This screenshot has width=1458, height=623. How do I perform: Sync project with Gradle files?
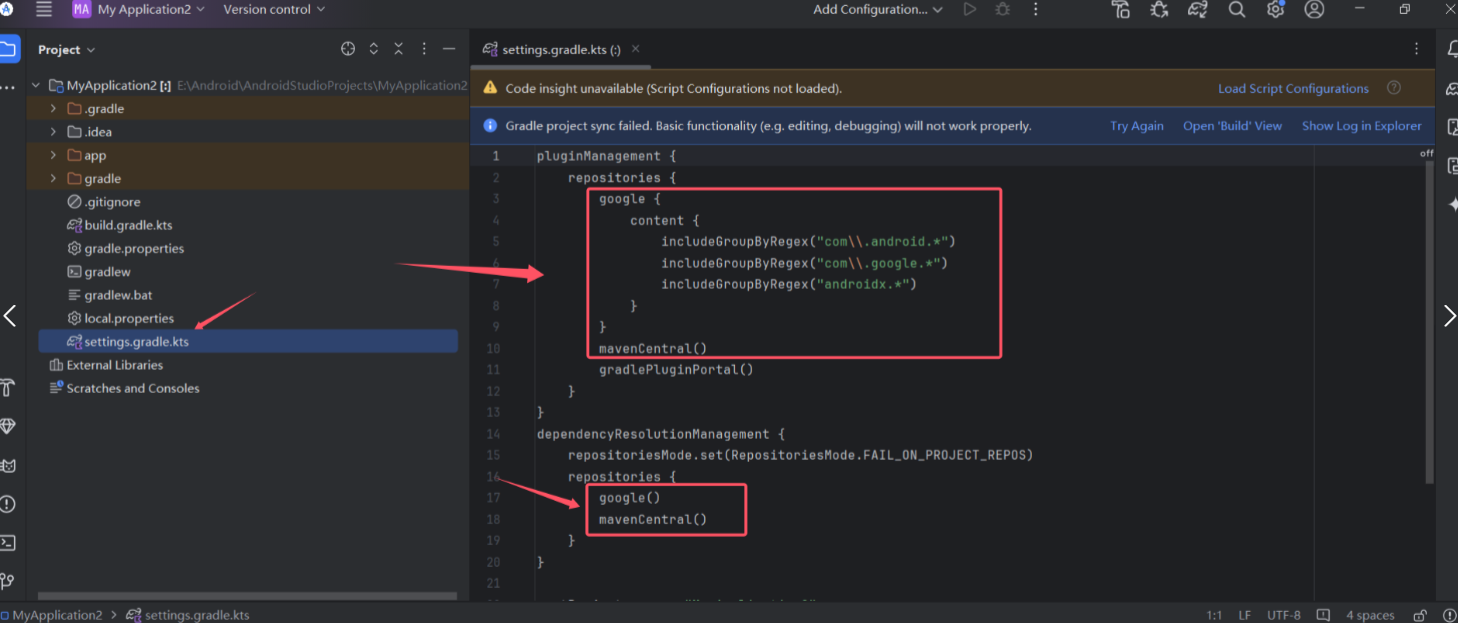1197,10
